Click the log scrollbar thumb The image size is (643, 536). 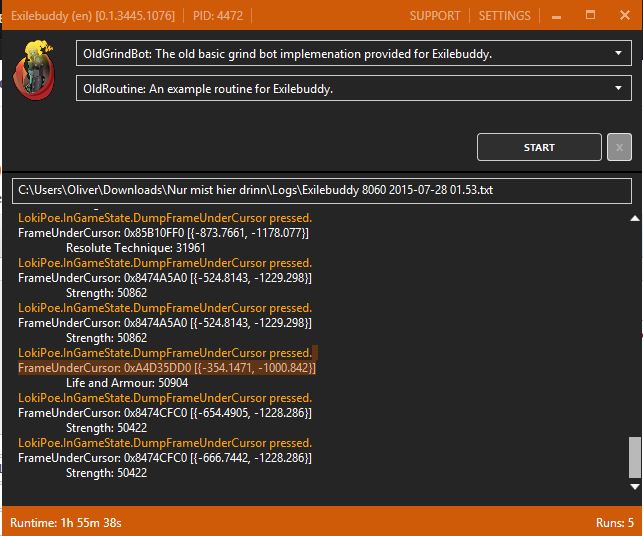pos(634,458)
